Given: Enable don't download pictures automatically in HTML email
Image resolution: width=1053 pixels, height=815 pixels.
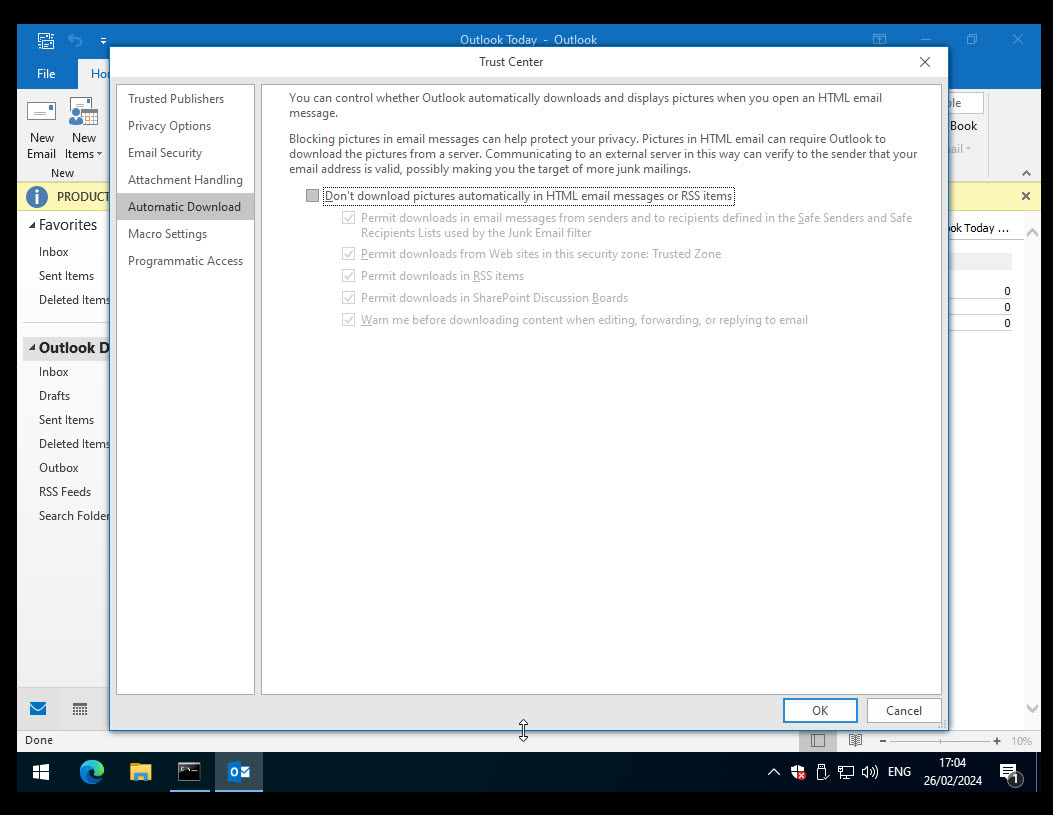Looking at the screenshot, I should 312,195.
